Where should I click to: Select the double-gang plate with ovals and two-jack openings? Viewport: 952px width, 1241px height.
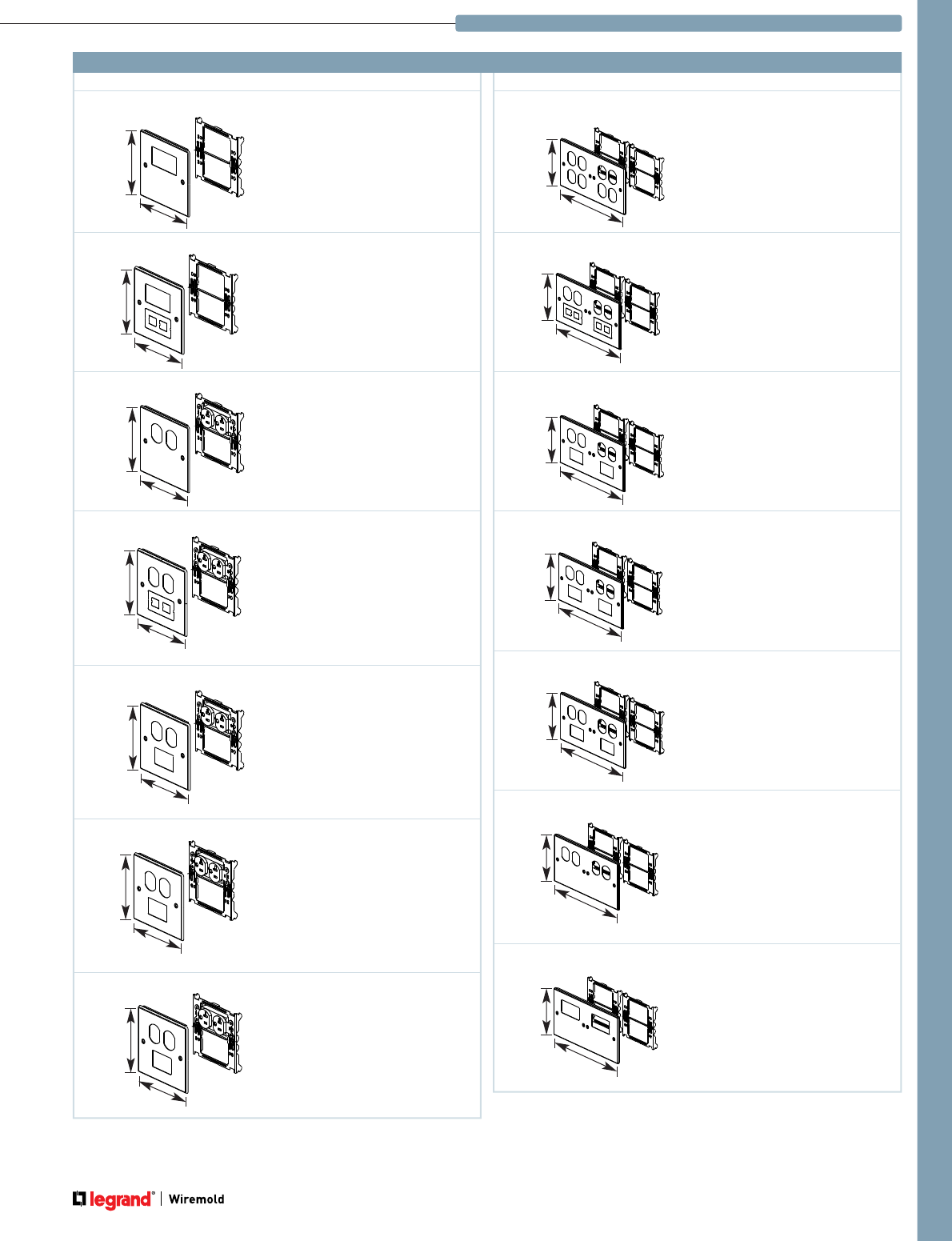589,311
